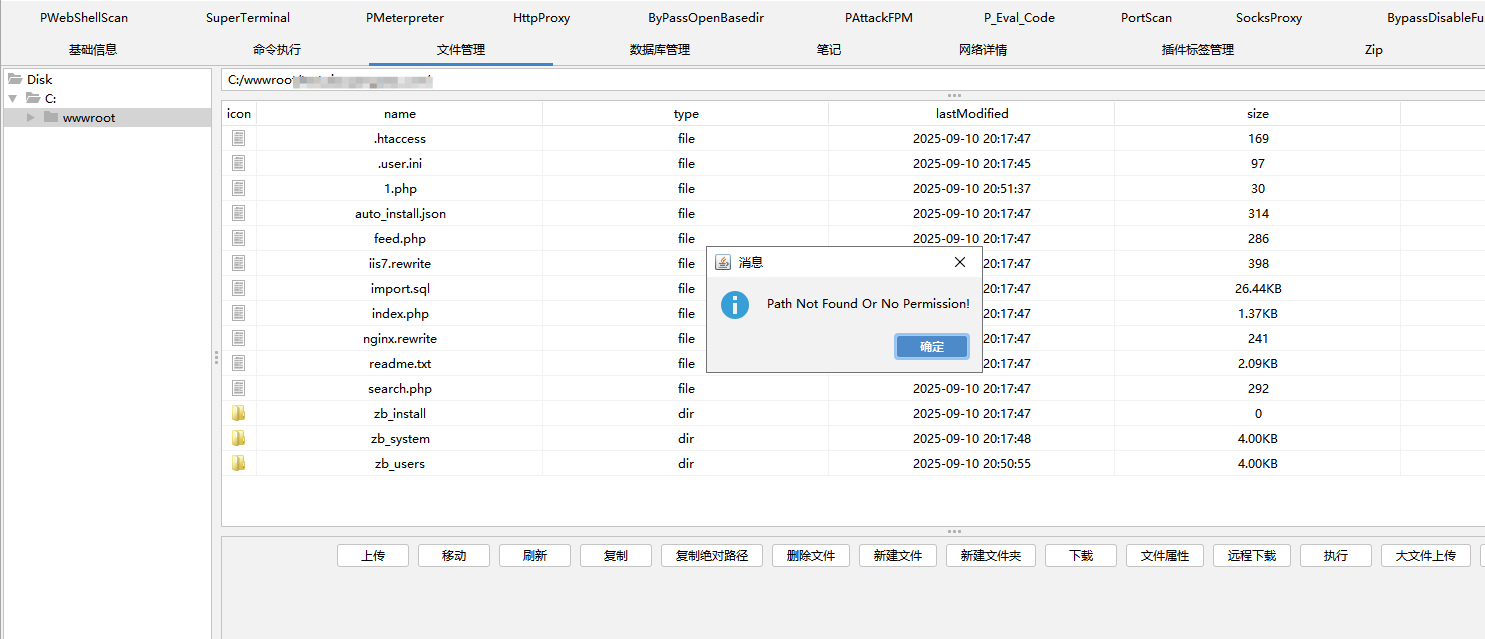
Task: Click the Java icon on the dialog title bar
Action: pos(723,262)
